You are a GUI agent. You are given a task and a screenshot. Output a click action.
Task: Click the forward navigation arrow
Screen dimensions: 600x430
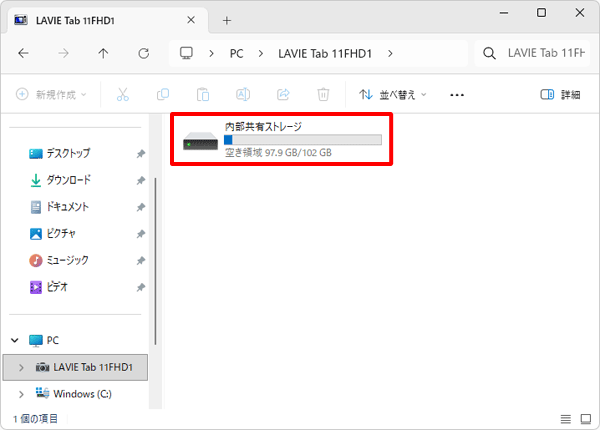click(x=63, y=53)
